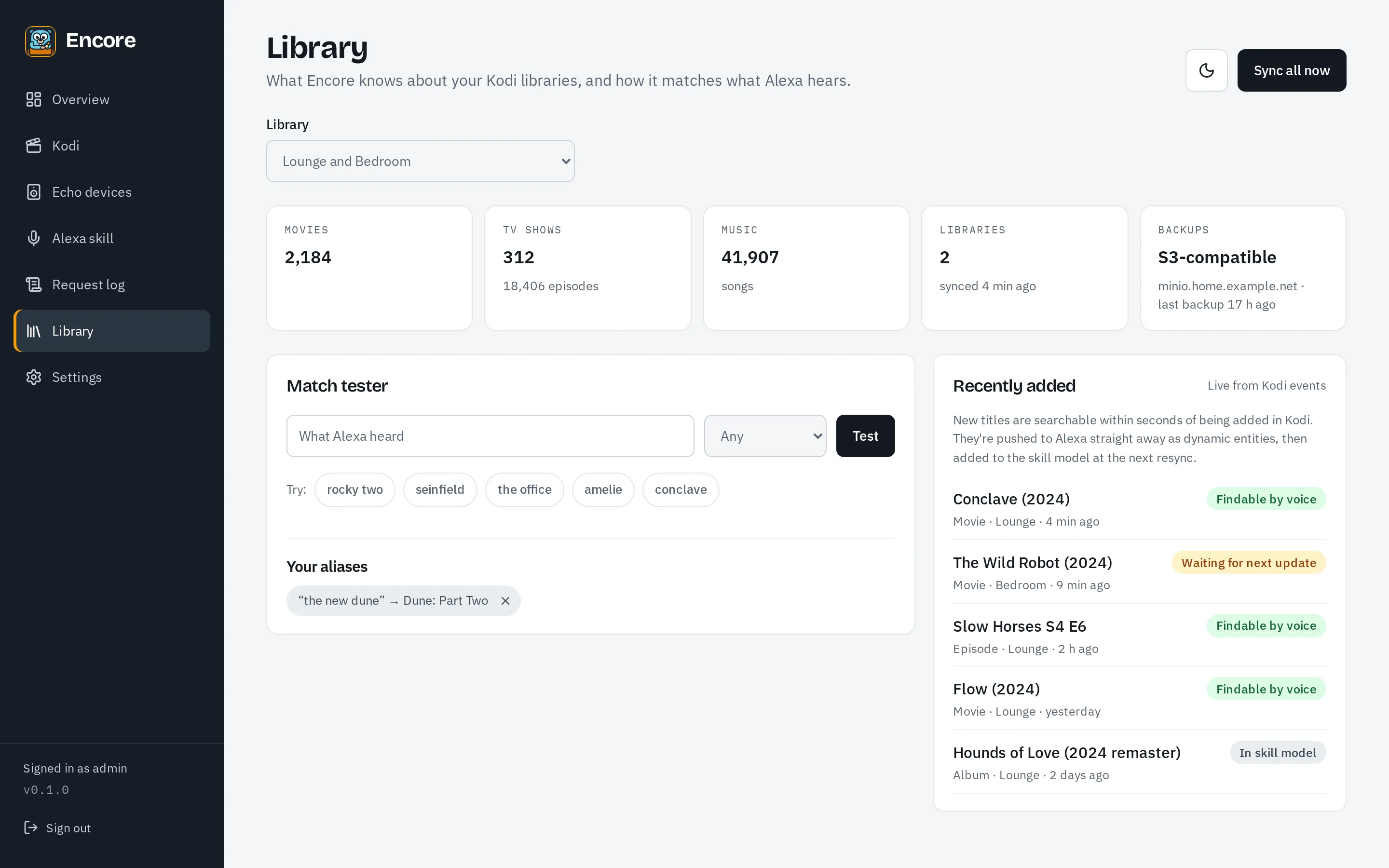Image resolution: width=1389 pixels, height=868 pixels.
Task: Open the Kodi section
Action: click(112, 146)
